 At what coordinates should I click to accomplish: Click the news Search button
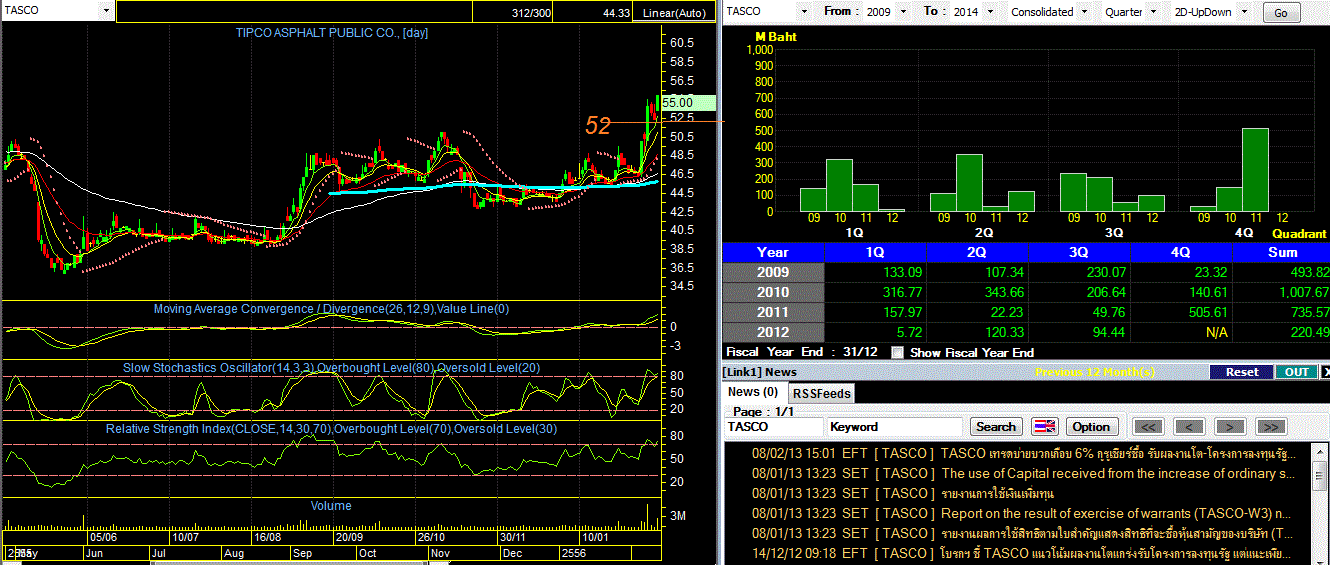[996, 426]
